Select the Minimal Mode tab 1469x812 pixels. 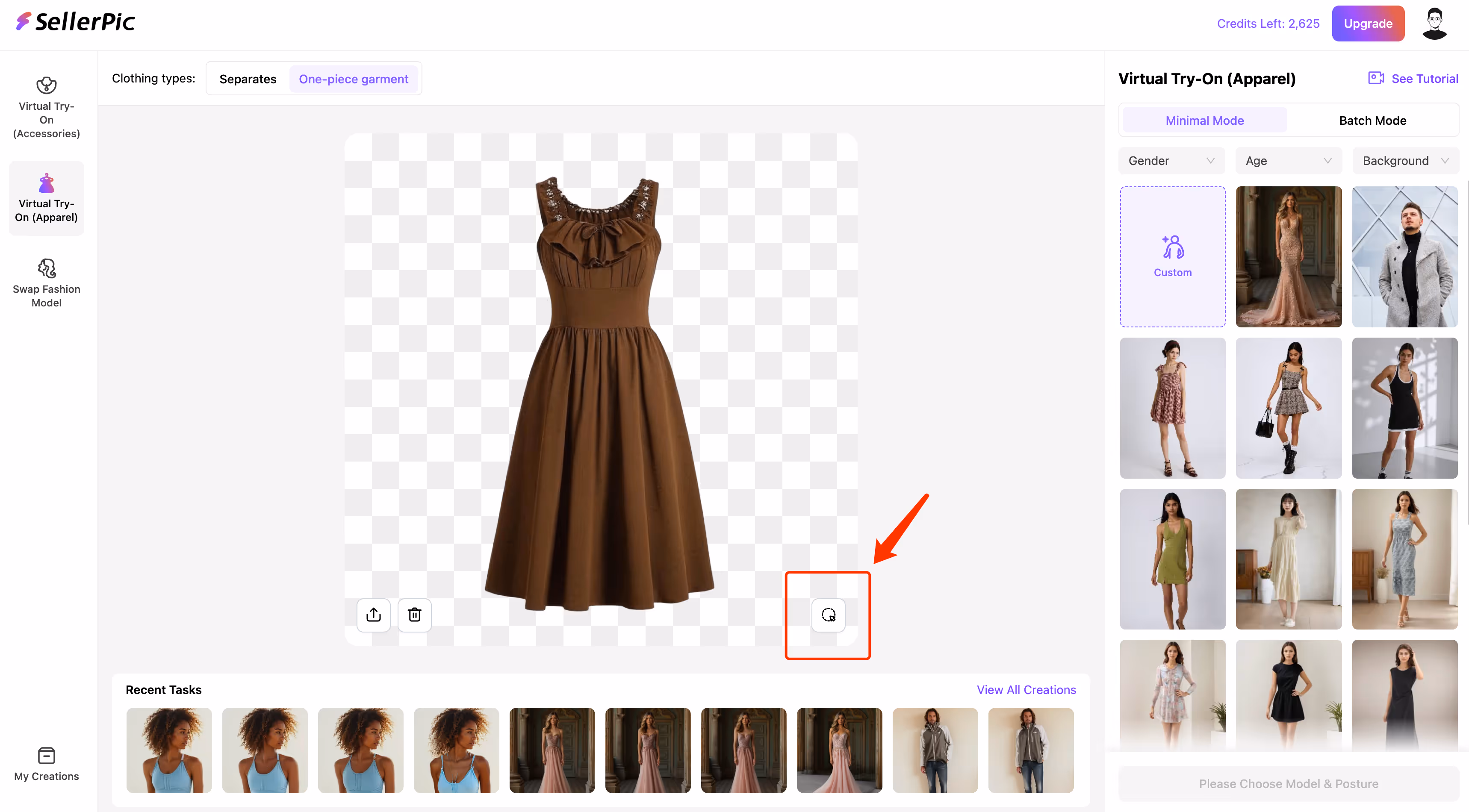pos(1204,121)
